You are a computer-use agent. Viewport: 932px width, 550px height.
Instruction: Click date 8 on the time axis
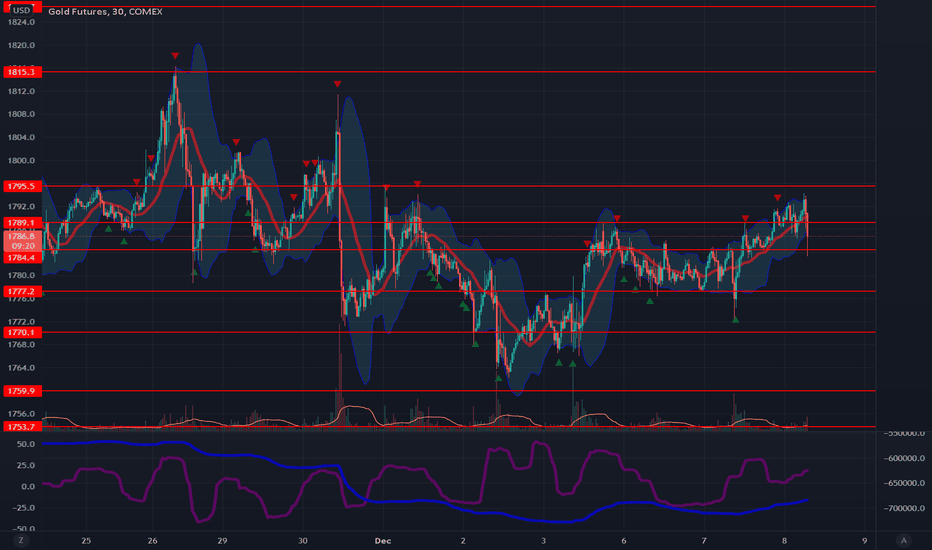point(784,540)
